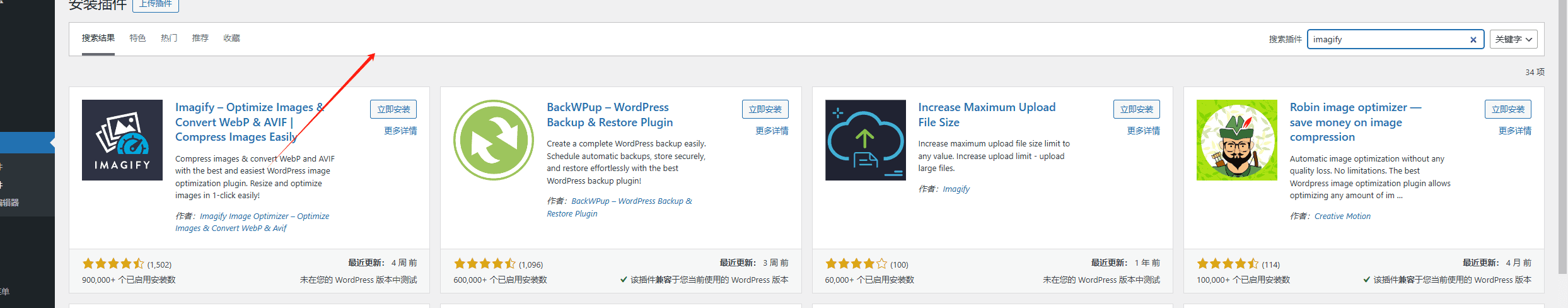The image size is (1568, 308).
Task: Open the Imagify author link under upload plugin
Action: pos(956,189)
